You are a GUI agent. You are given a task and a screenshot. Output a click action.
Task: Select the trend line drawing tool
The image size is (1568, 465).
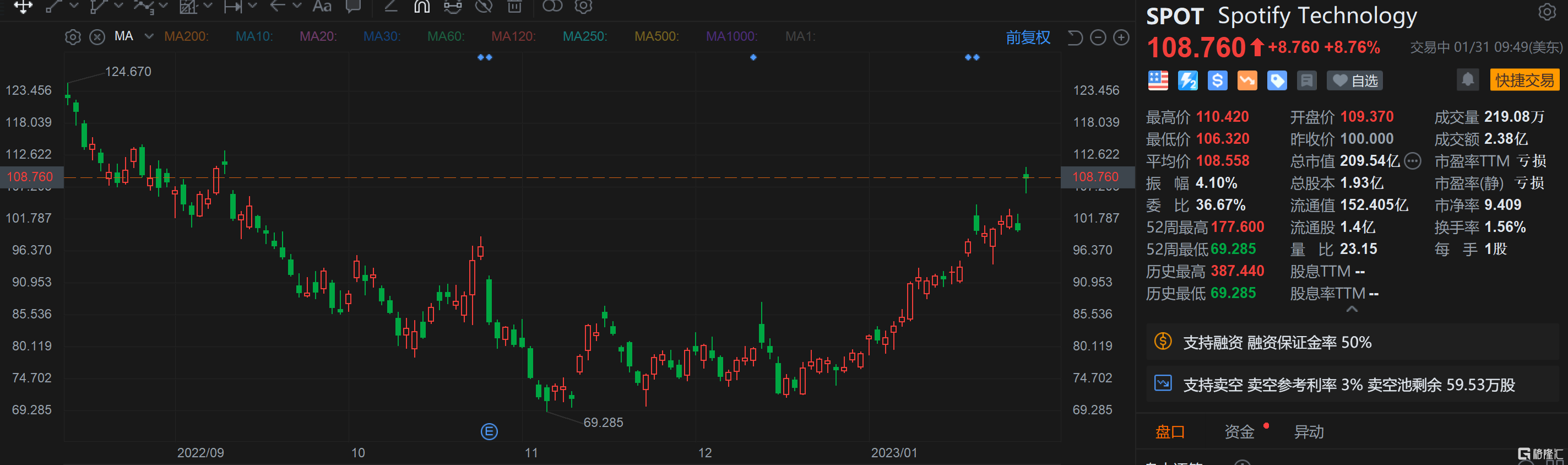54,6
